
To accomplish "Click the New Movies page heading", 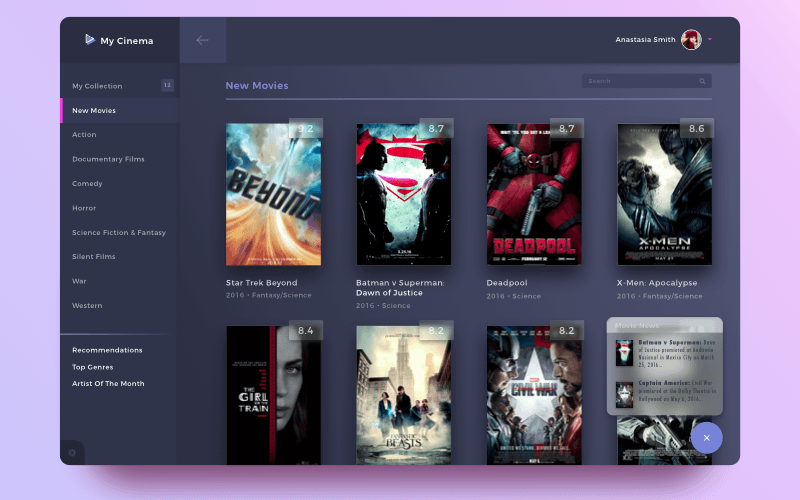I will tap(257, 86).
